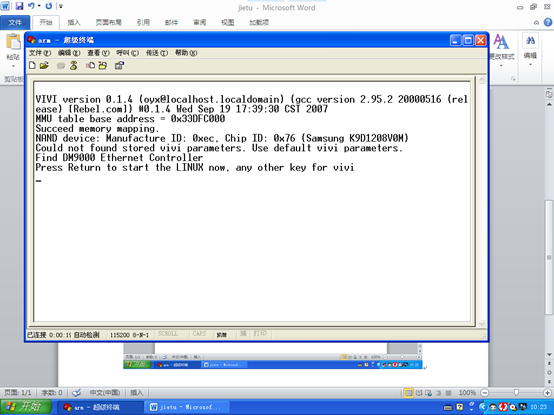Select Web Layout view button
The image size is (554, 415).
pos(429,393)
